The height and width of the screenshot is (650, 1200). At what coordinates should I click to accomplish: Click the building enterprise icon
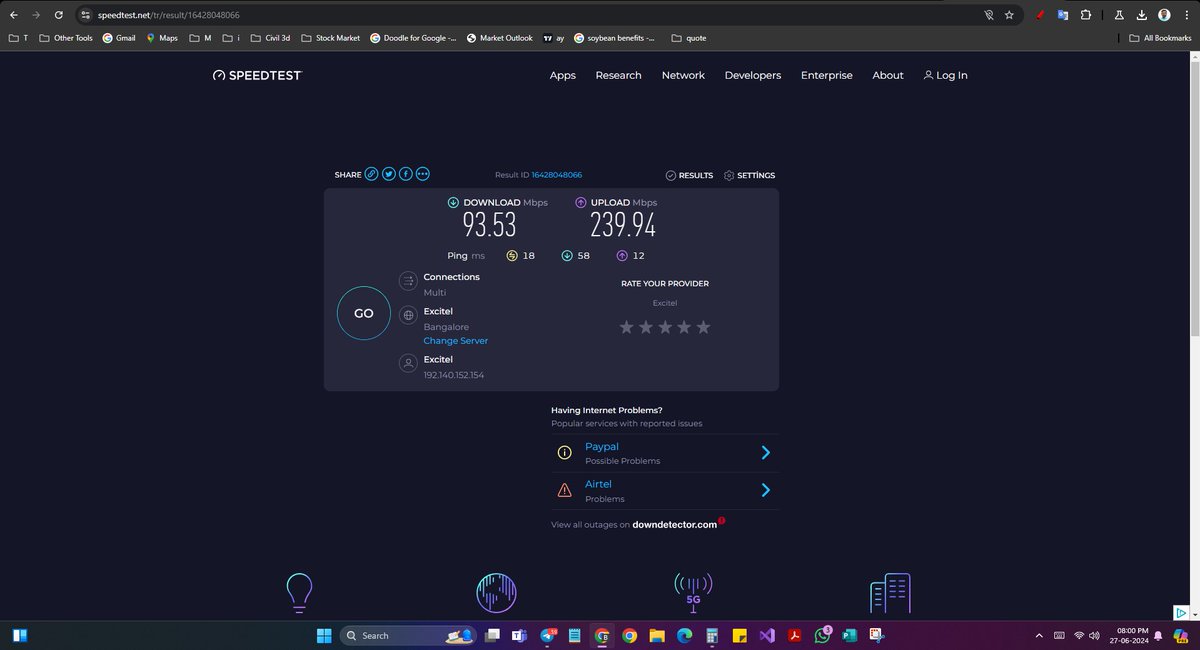890,593
